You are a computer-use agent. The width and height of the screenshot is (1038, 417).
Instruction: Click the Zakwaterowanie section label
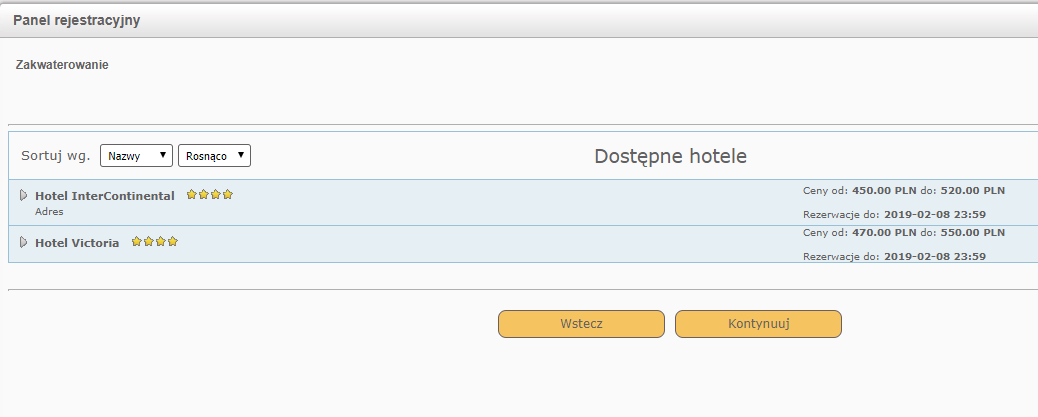pyautogui.click(x=62, y=65)
